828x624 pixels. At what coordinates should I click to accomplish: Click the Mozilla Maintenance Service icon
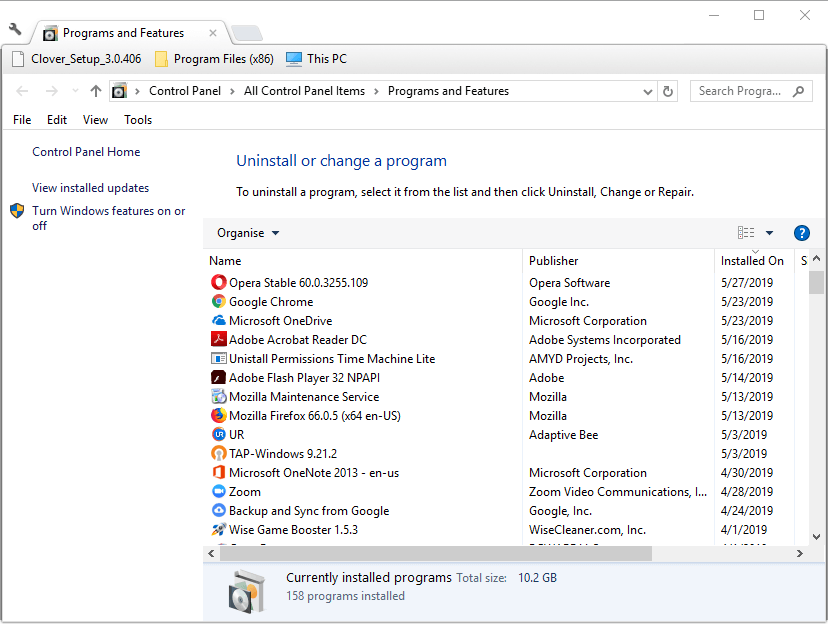219,396
